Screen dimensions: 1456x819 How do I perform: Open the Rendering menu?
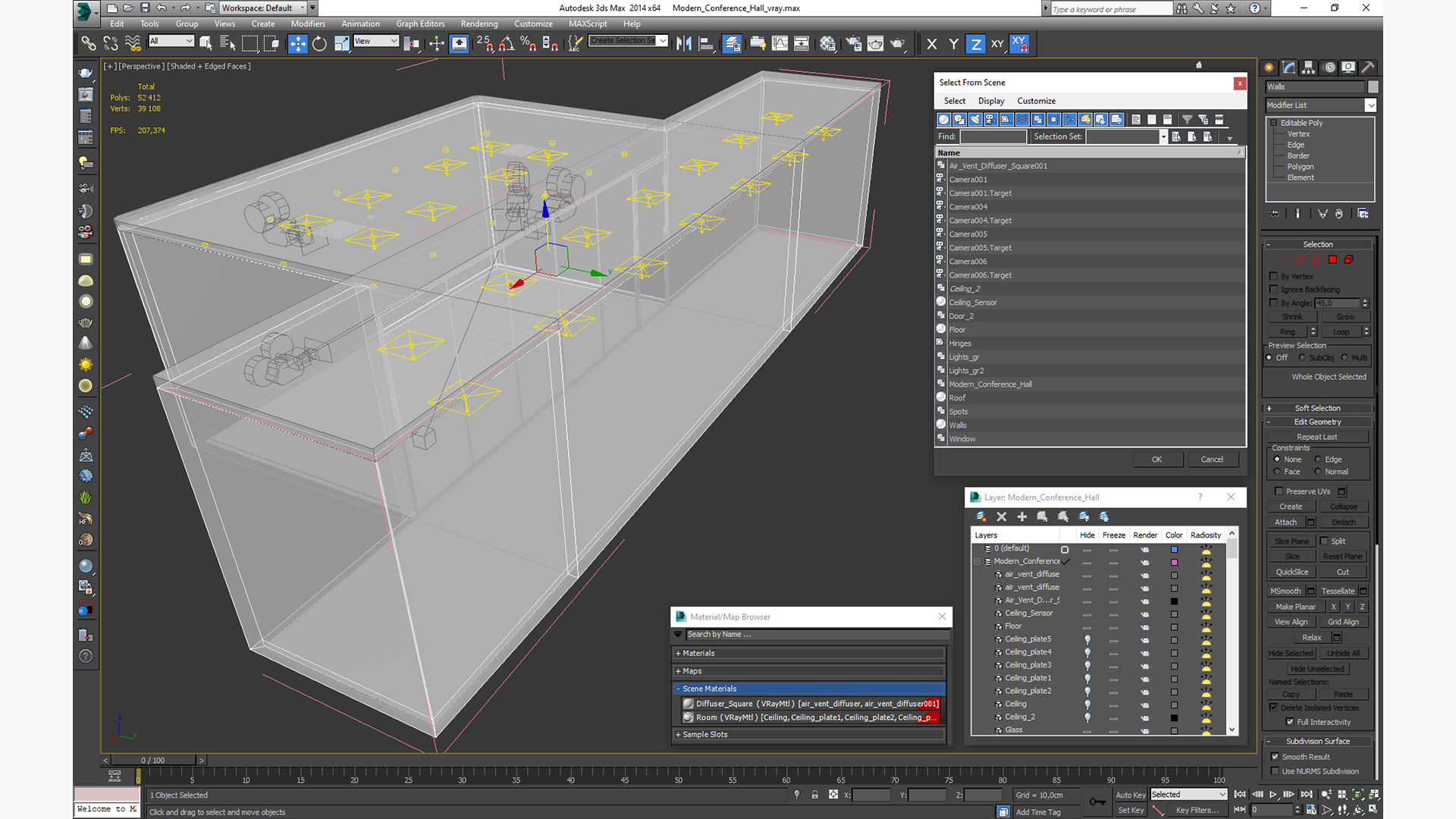(x=479, y=24)
